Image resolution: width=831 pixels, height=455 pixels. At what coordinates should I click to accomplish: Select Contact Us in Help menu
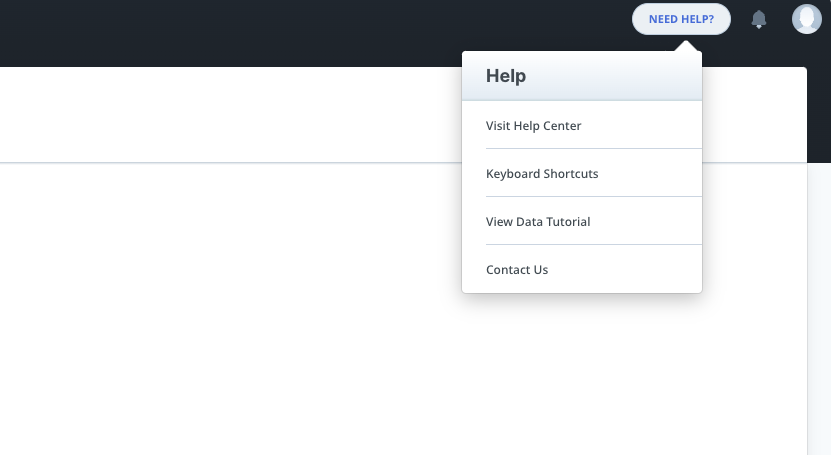(517, 270)
